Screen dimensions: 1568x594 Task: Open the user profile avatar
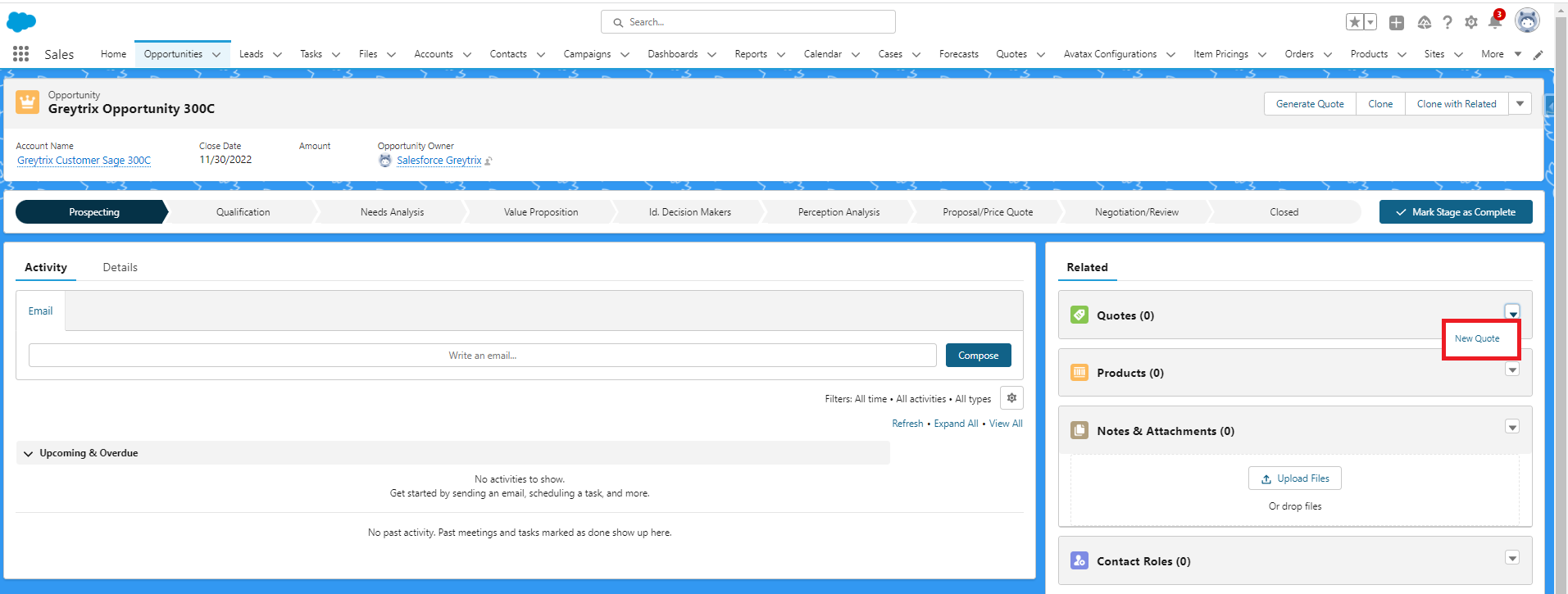tap(1527, 20)
